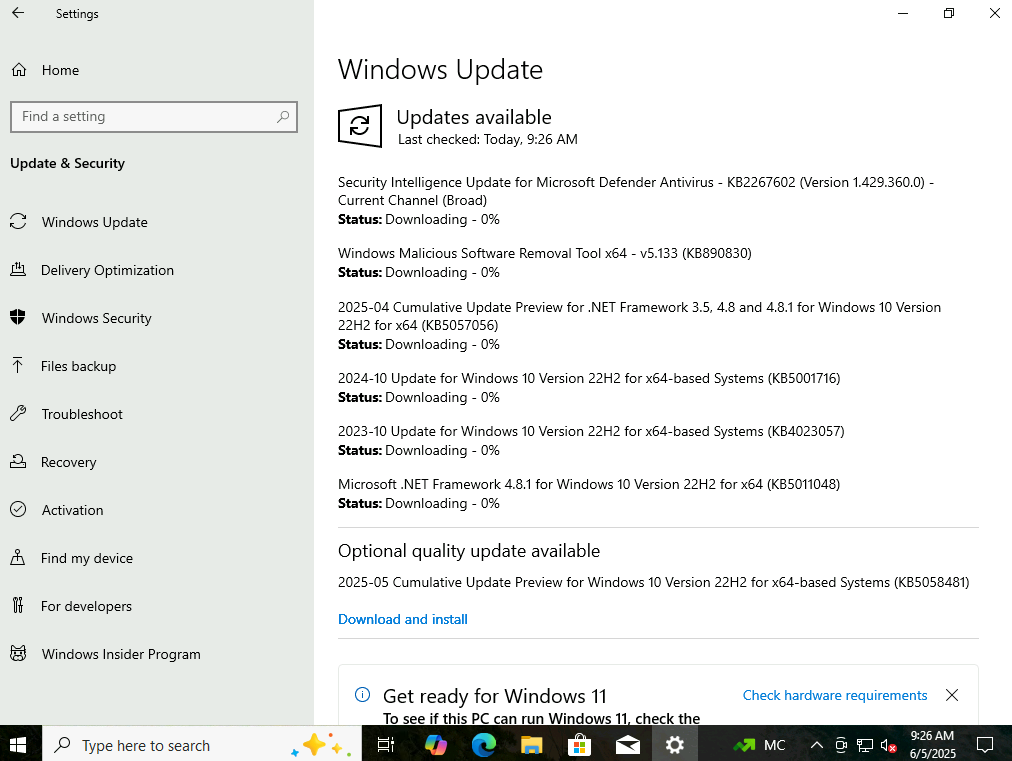
Task: Click the Activation checkmark circle icon
Action: point(18,509)
